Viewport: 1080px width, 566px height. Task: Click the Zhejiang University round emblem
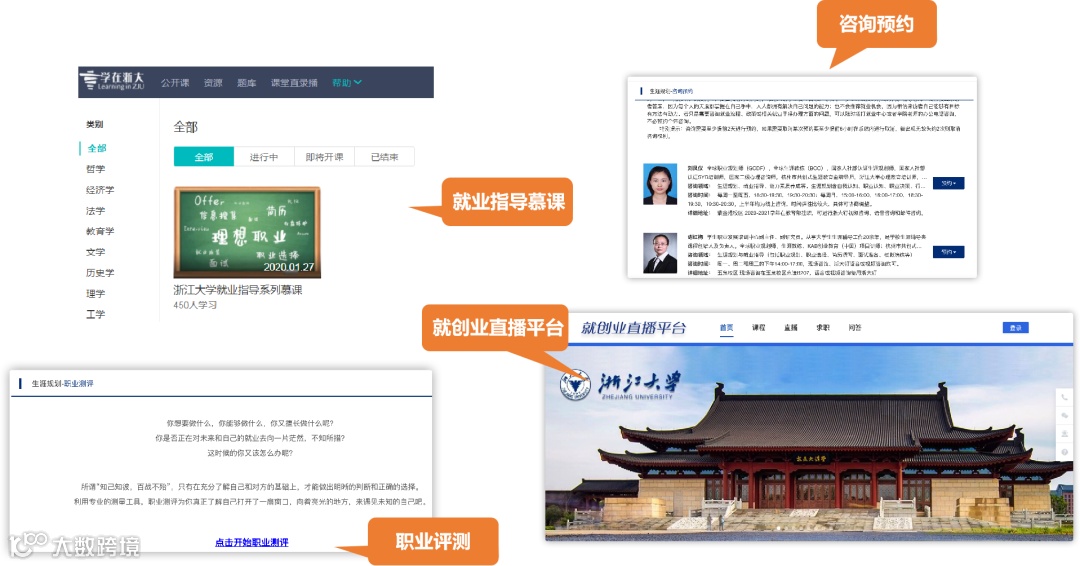click(x=575, y=386)
